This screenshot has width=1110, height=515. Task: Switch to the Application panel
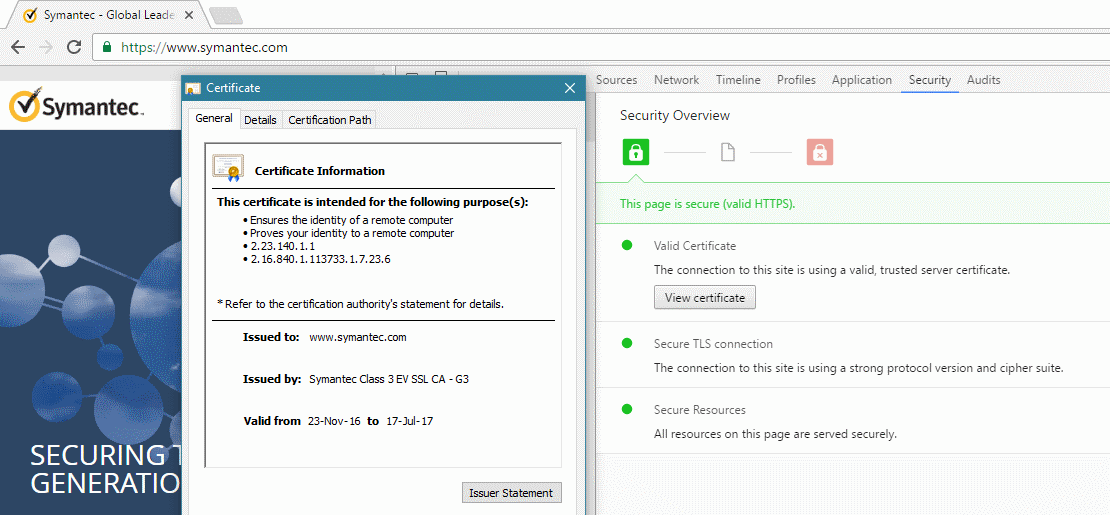point(862,80)
